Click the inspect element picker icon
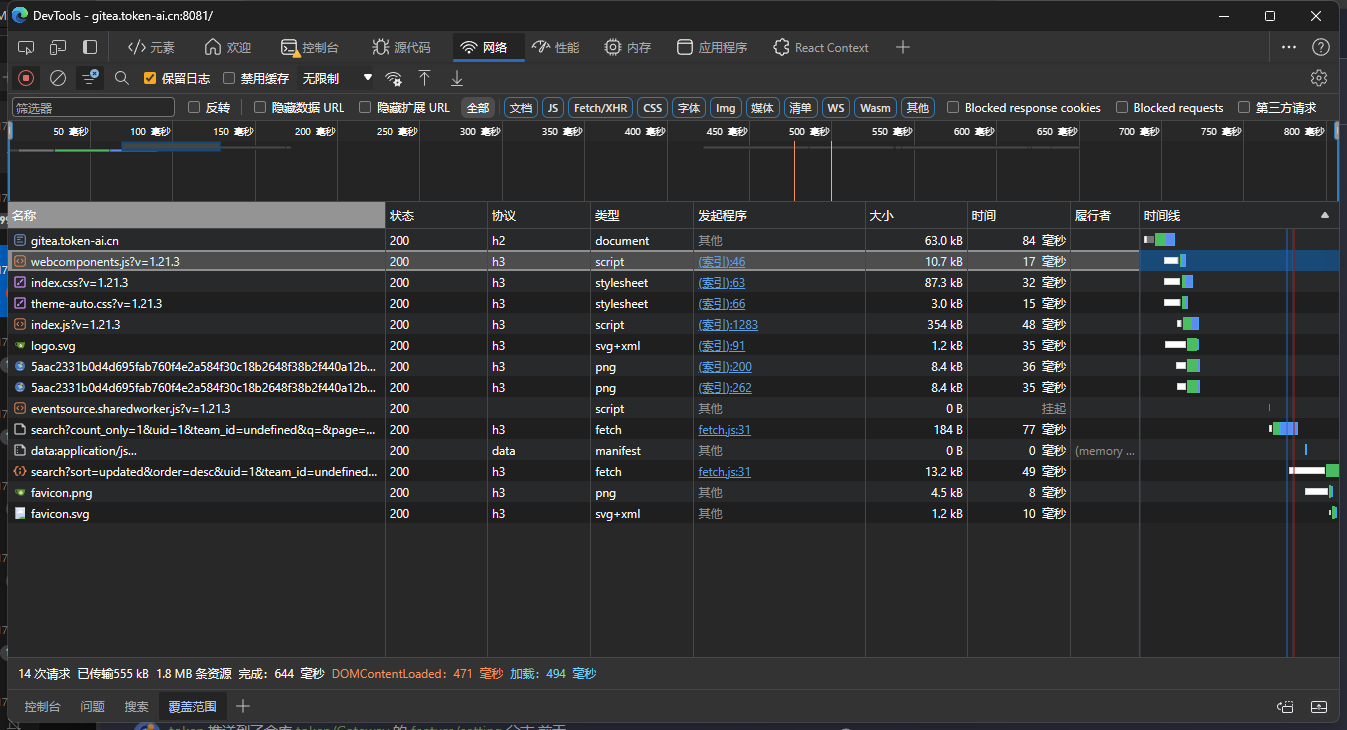Viewport: 1347px width, 730px height. pyautogui.click(x=26, y=47)
